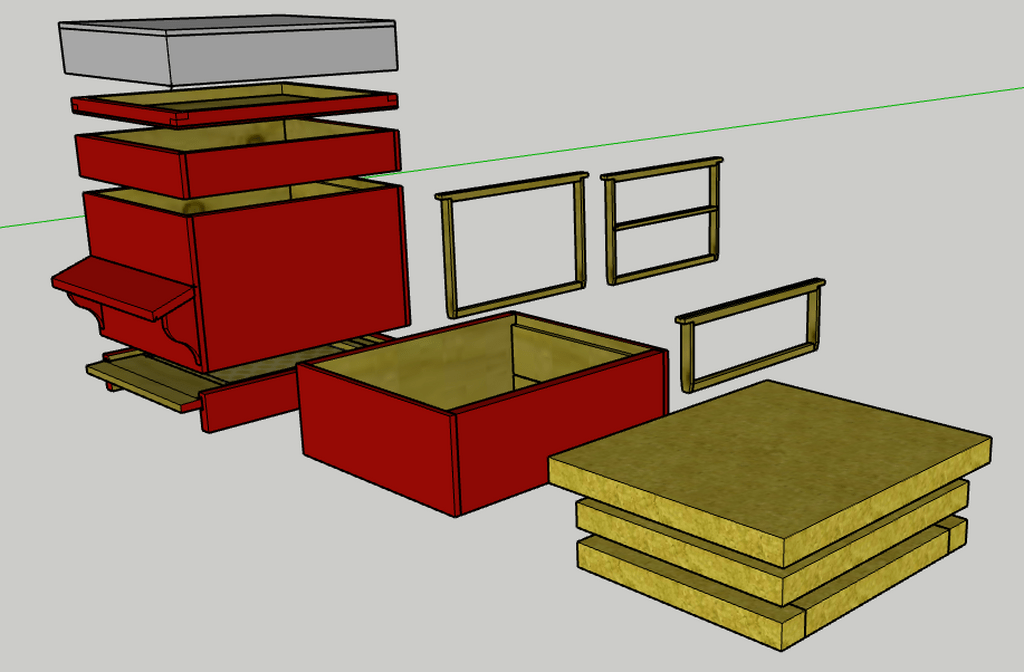Click the short shallow wooden frame
The image size is (1024, 672).
(750, 334)
